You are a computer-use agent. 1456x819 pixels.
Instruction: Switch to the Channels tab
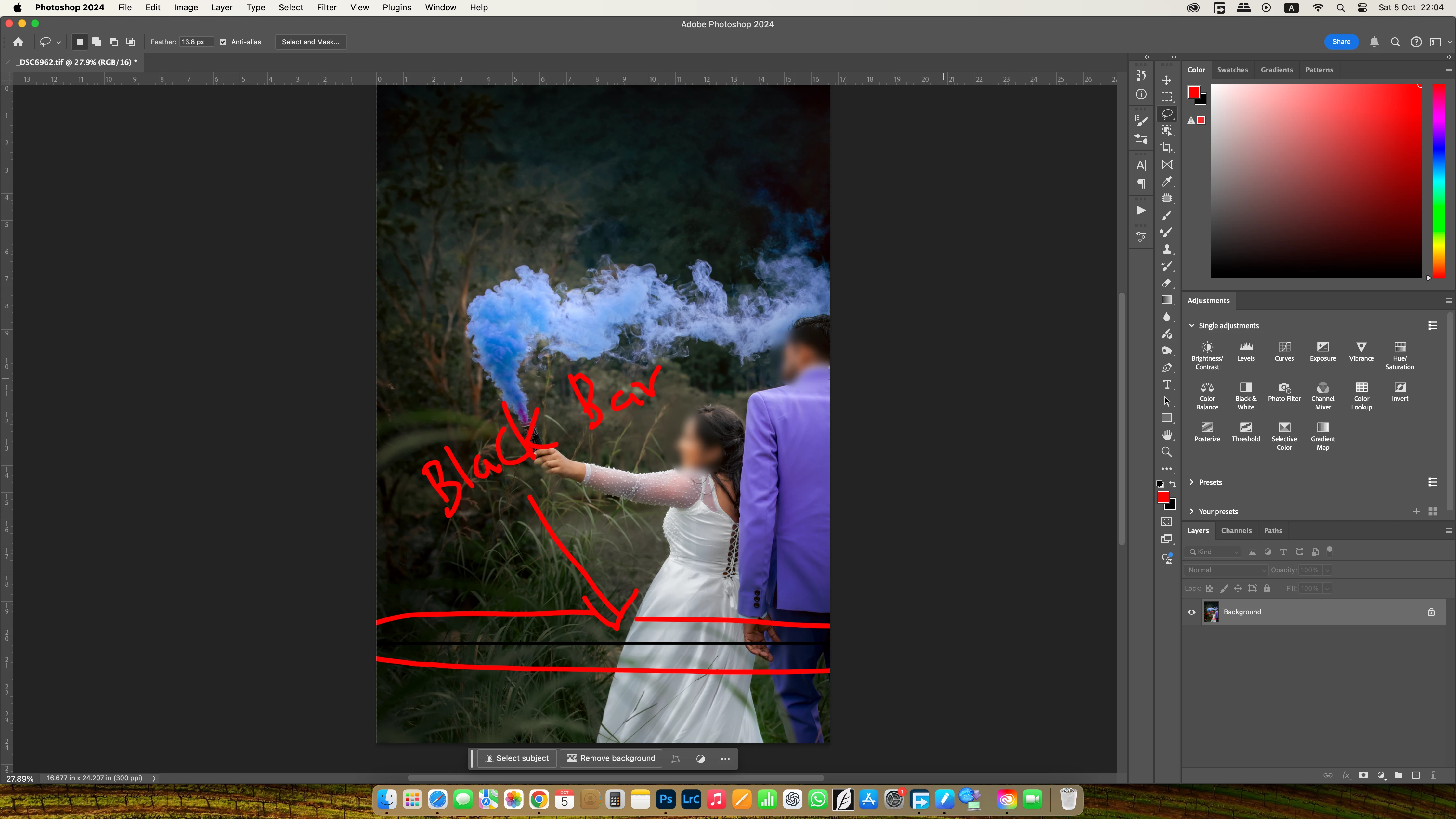1236,530
